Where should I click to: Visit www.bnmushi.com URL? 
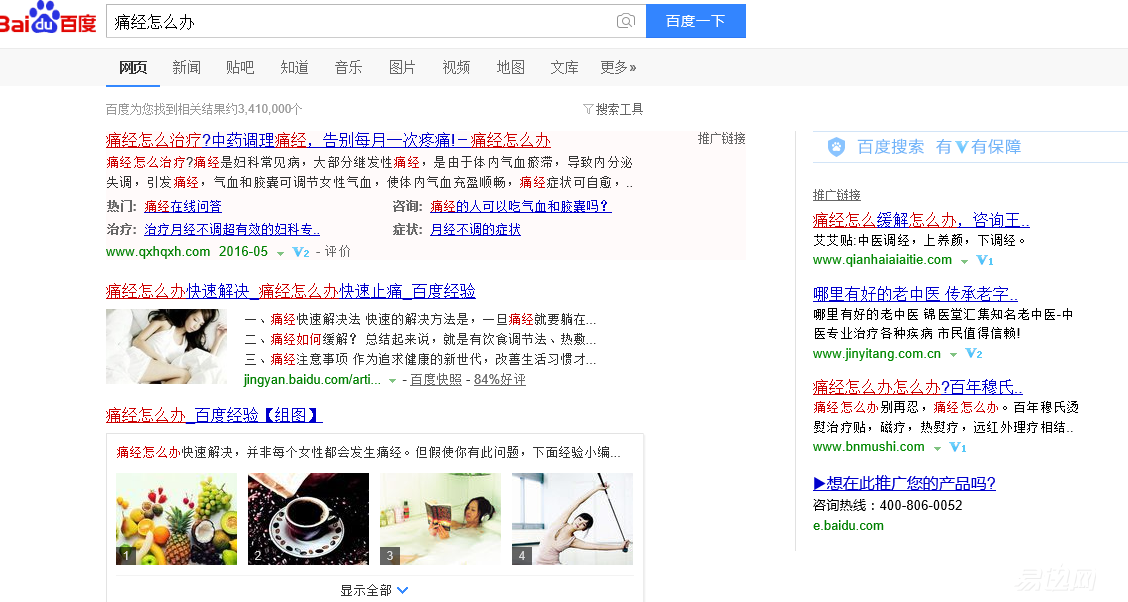tap(869, 447)
